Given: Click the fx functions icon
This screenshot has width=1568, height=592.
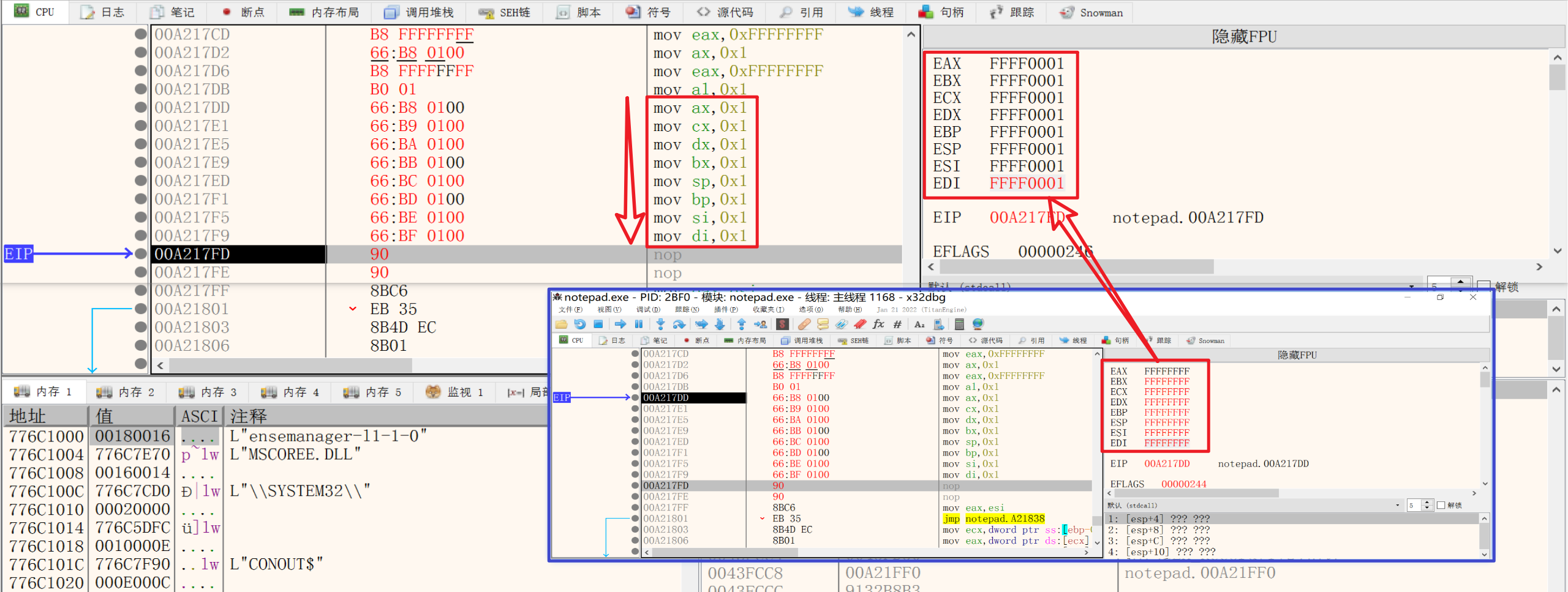Looking at the screenshot, I should click(x=878, y=324).
